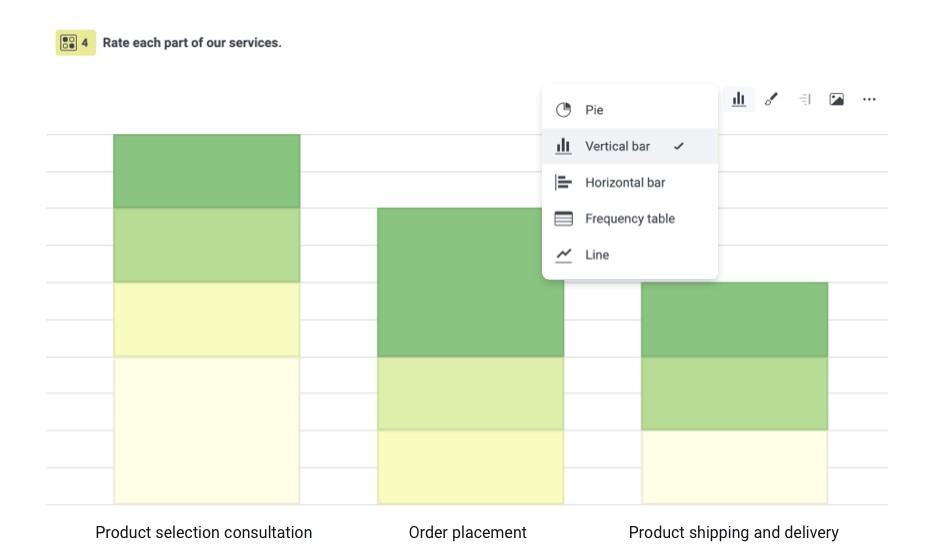Click dark green segment of Product selection consultation bar
The image size is (936, 560).
206,171
